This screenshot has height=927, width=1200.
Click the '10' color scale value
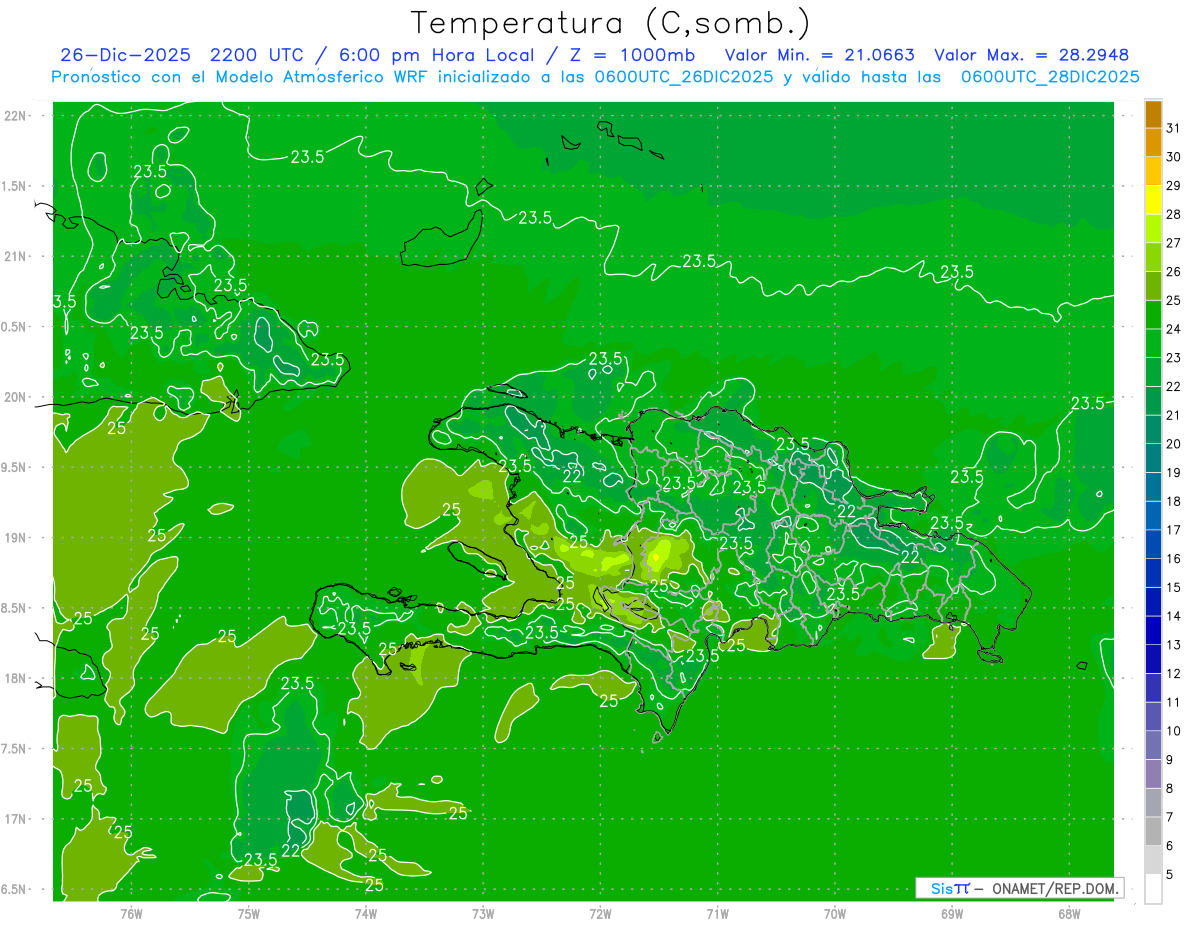[x=1174, y=731]
